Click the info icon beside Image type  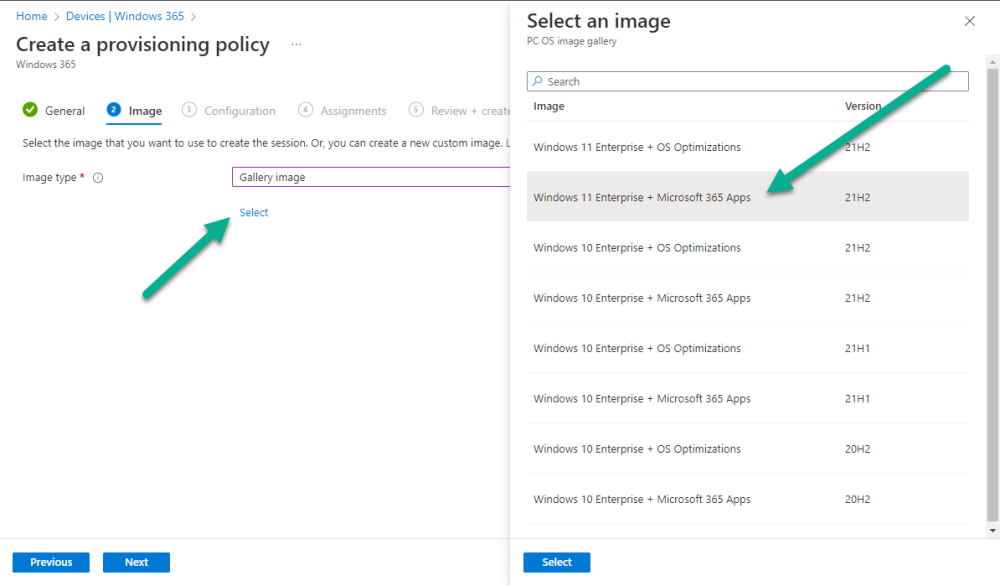tap(98, 178)
